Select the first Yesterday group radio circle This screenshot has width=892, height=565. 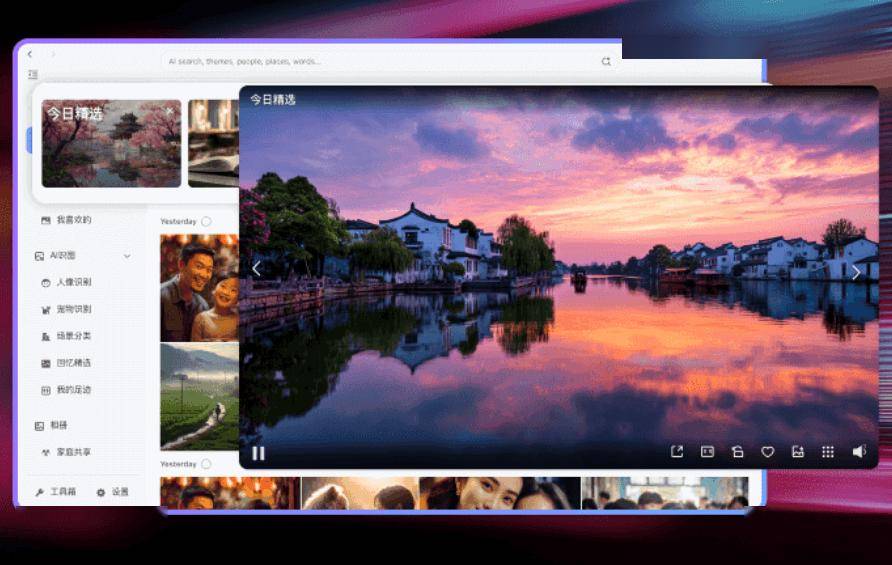point(206,221)
